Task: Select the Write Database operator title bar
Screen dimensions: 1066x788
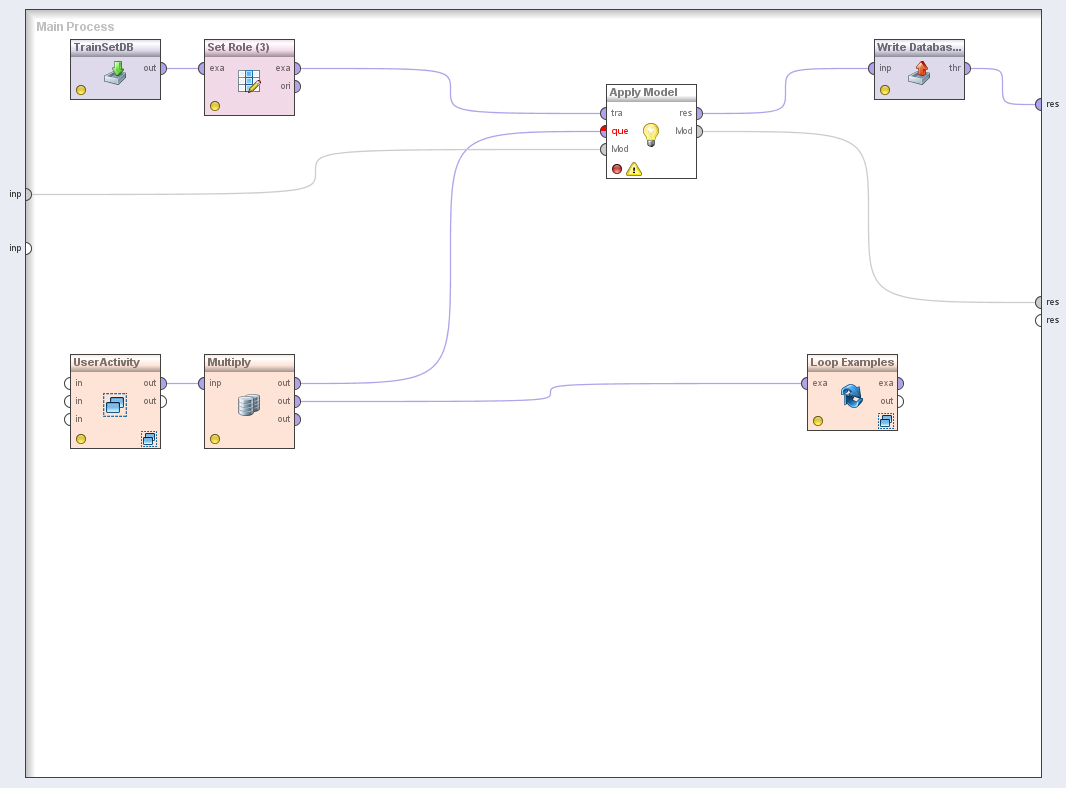Action: pyautogui.click(x=919, y=47)
